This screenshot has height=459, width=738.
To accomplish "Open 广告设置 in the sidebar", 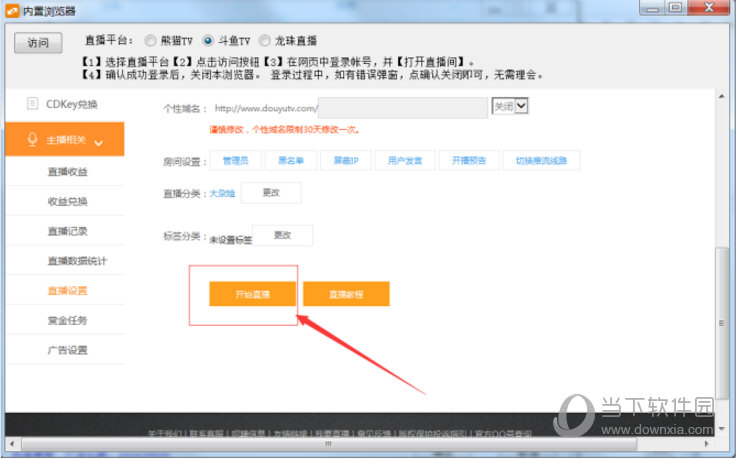I will click(67, 350).
